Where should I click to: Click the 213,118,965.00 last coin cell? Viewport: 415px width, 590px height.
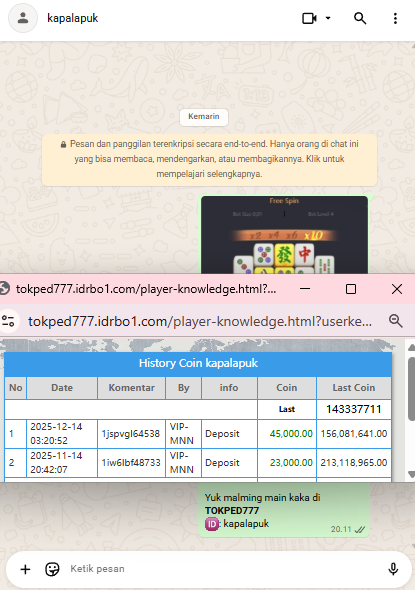coord(354,462)
